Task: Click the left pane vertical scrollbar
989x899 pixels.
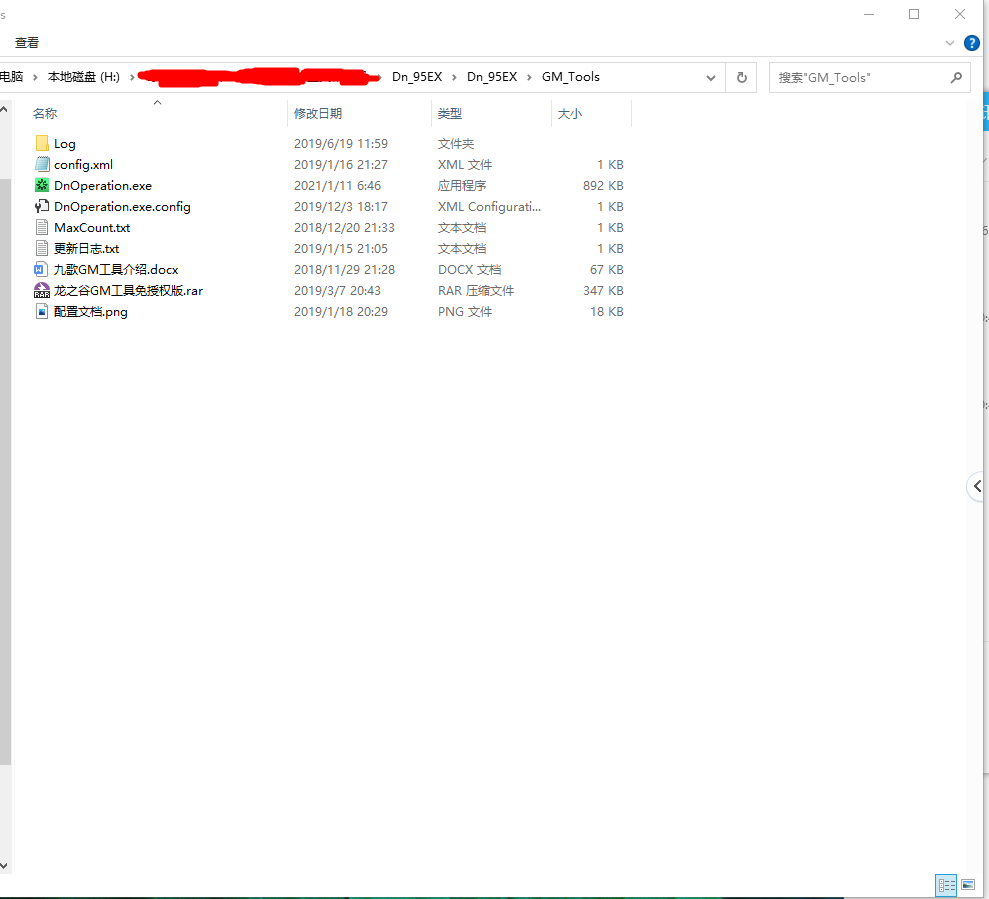Action: [x=5, y=470]
